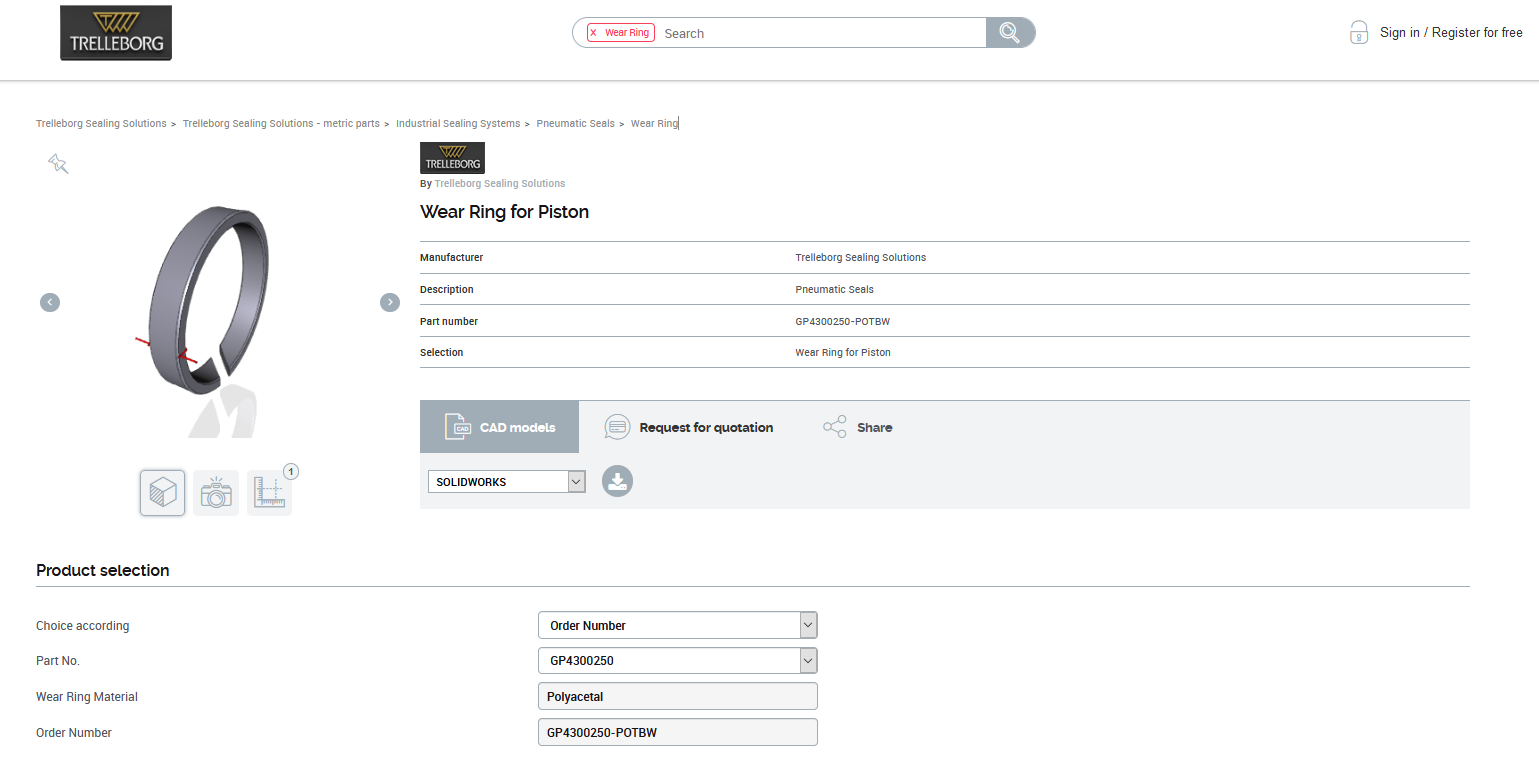Click into the Search text field

(820, 33)
